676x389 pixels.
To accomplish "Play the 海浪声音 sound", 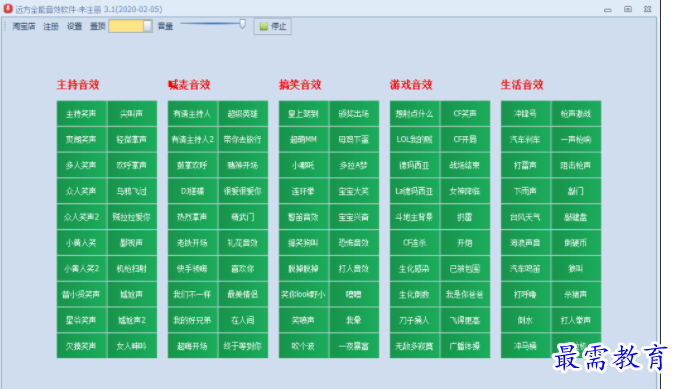I will [x=526, y=243].
